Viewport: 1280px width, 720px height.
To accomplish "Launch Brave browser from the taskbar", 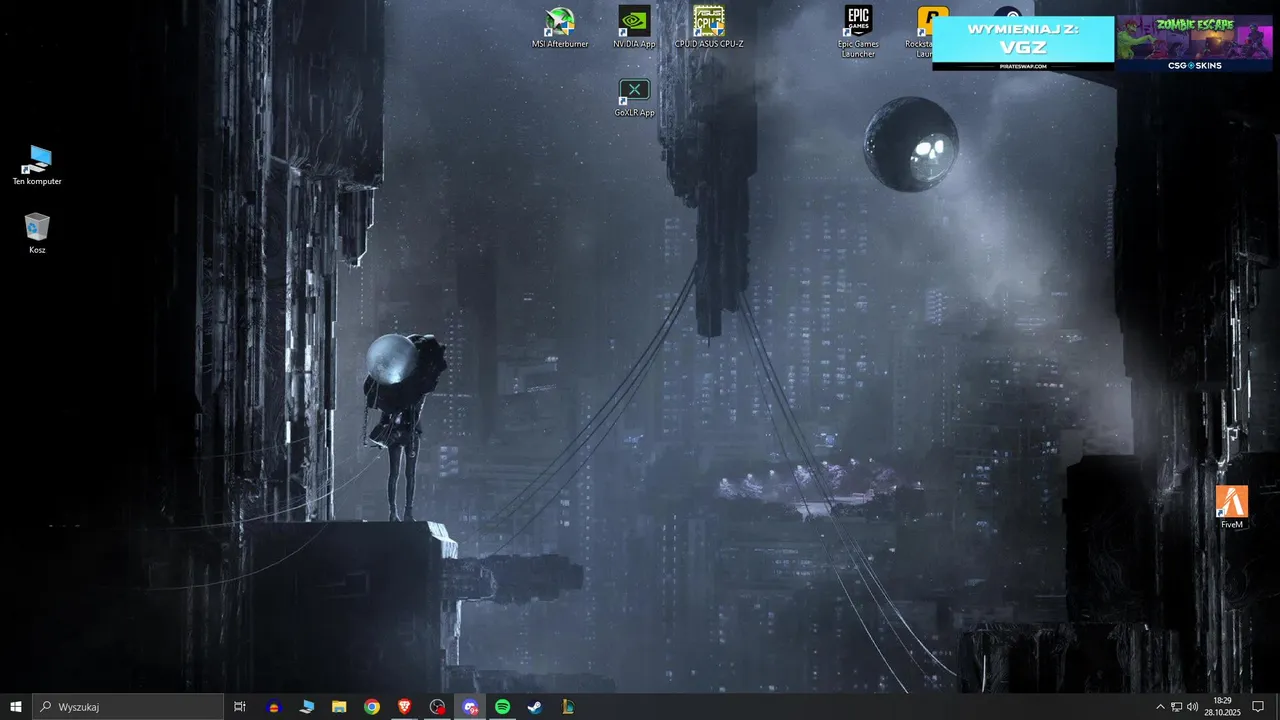I will 404,707.
